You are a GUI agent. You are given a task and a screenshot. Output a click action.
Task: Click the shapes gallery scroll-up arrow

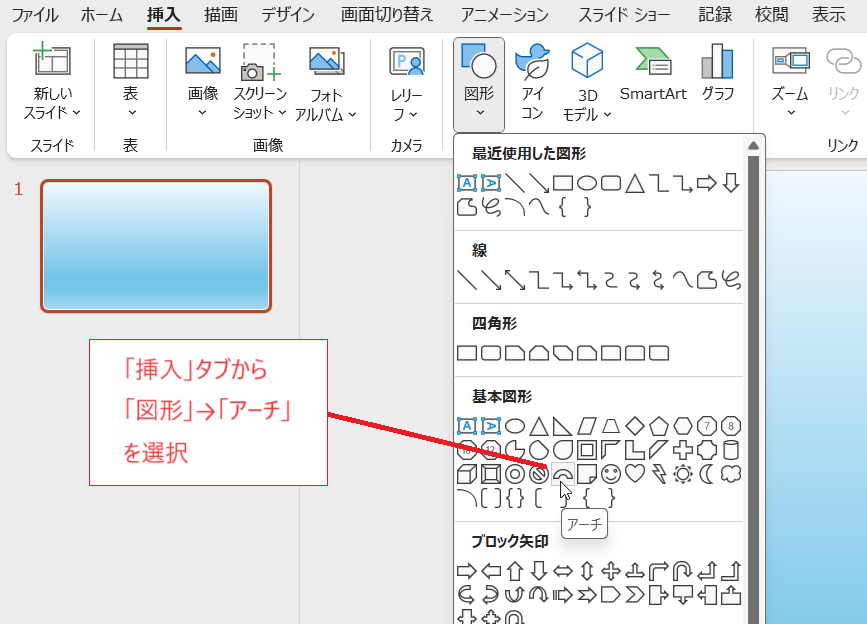[x=753, y=146]
